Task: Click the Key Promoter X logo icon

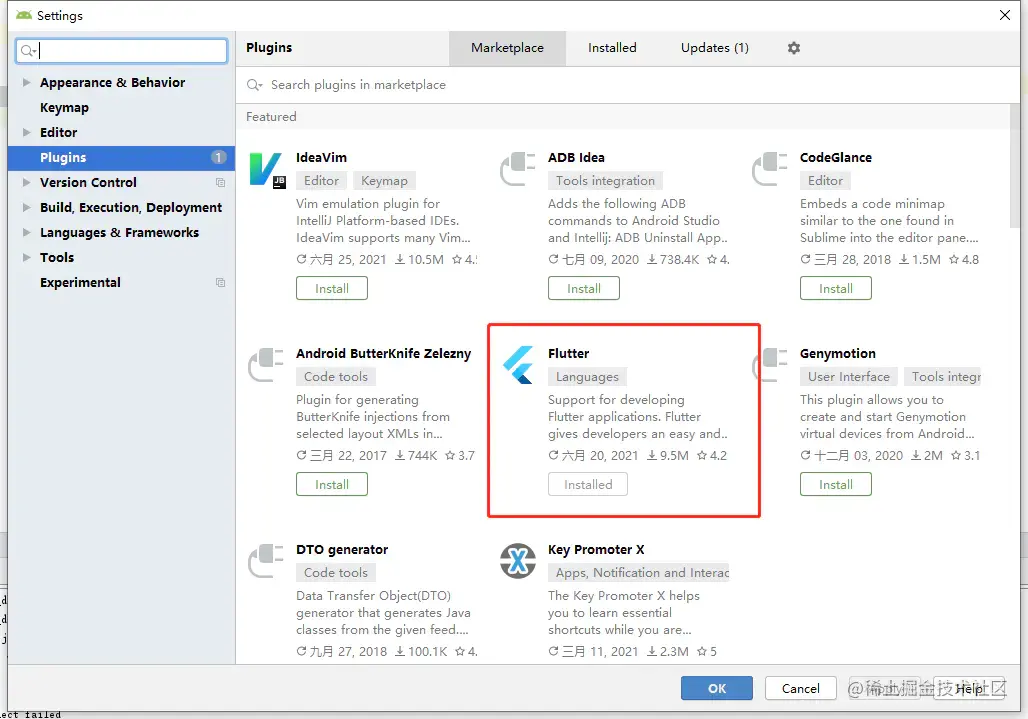Action: [x=518, y=561]
